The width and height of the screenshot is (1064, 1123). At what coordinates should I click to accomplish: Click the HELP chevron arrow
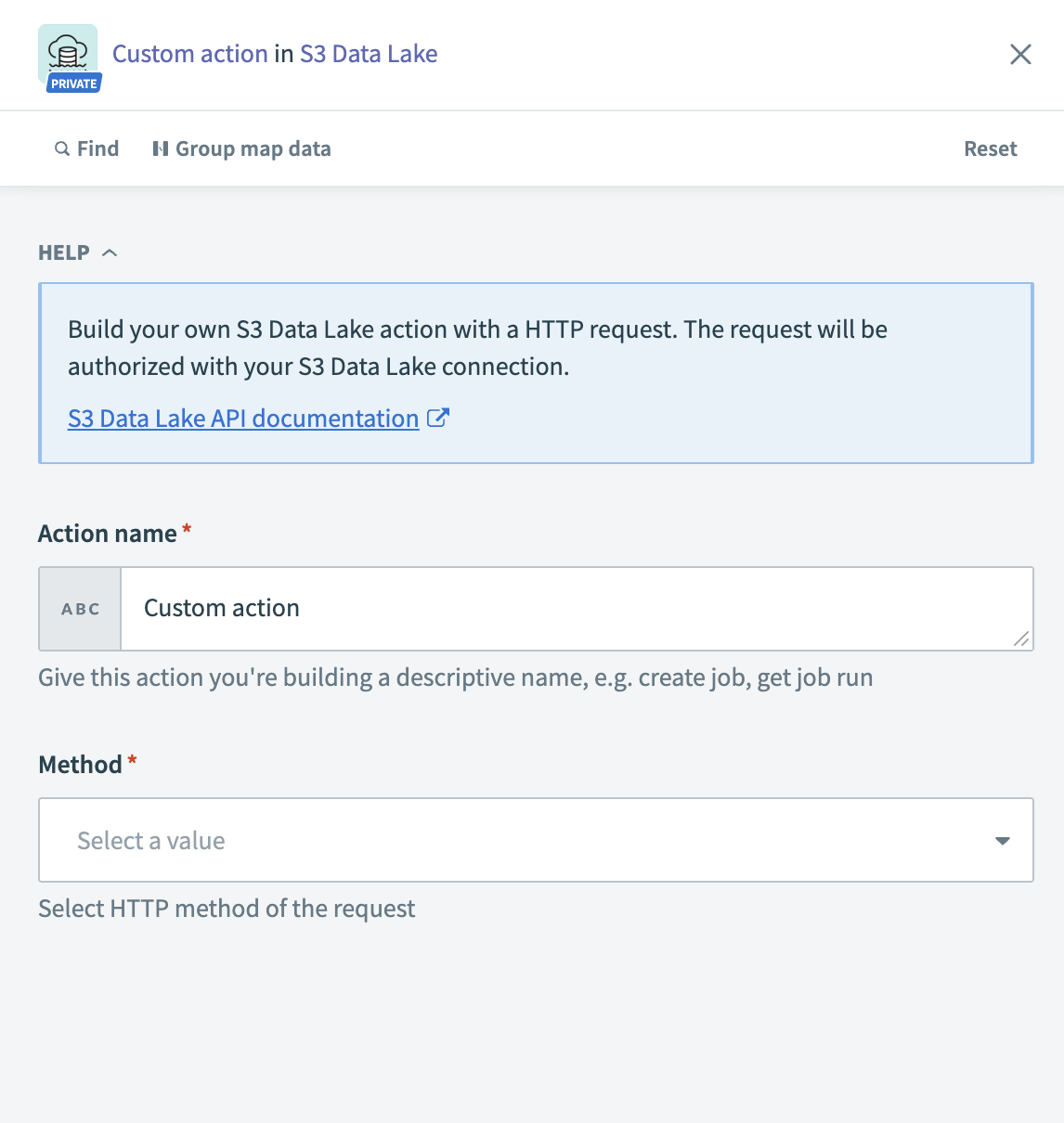tap(110, 252)
